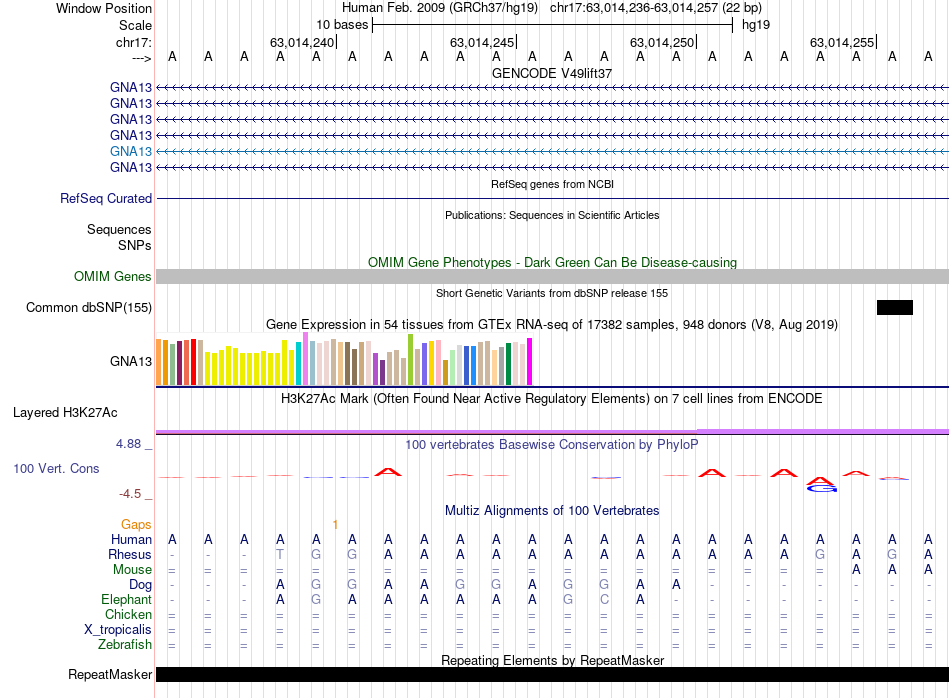Click the magenta last bar in the GTEx chart
This screenshot has width=950, height=698.
[530, 361]
